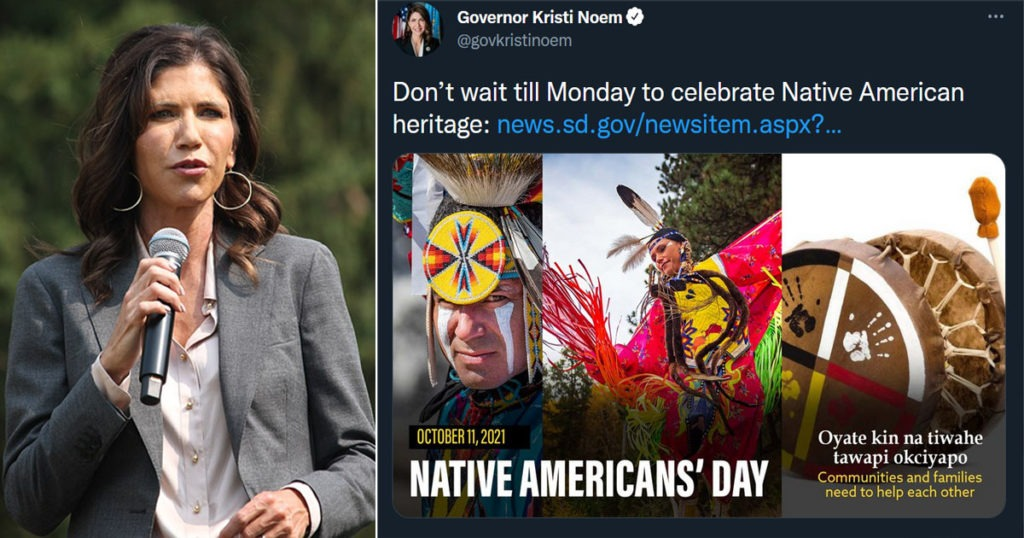Click the Governor Kristi Noem display name

[539, 17]
